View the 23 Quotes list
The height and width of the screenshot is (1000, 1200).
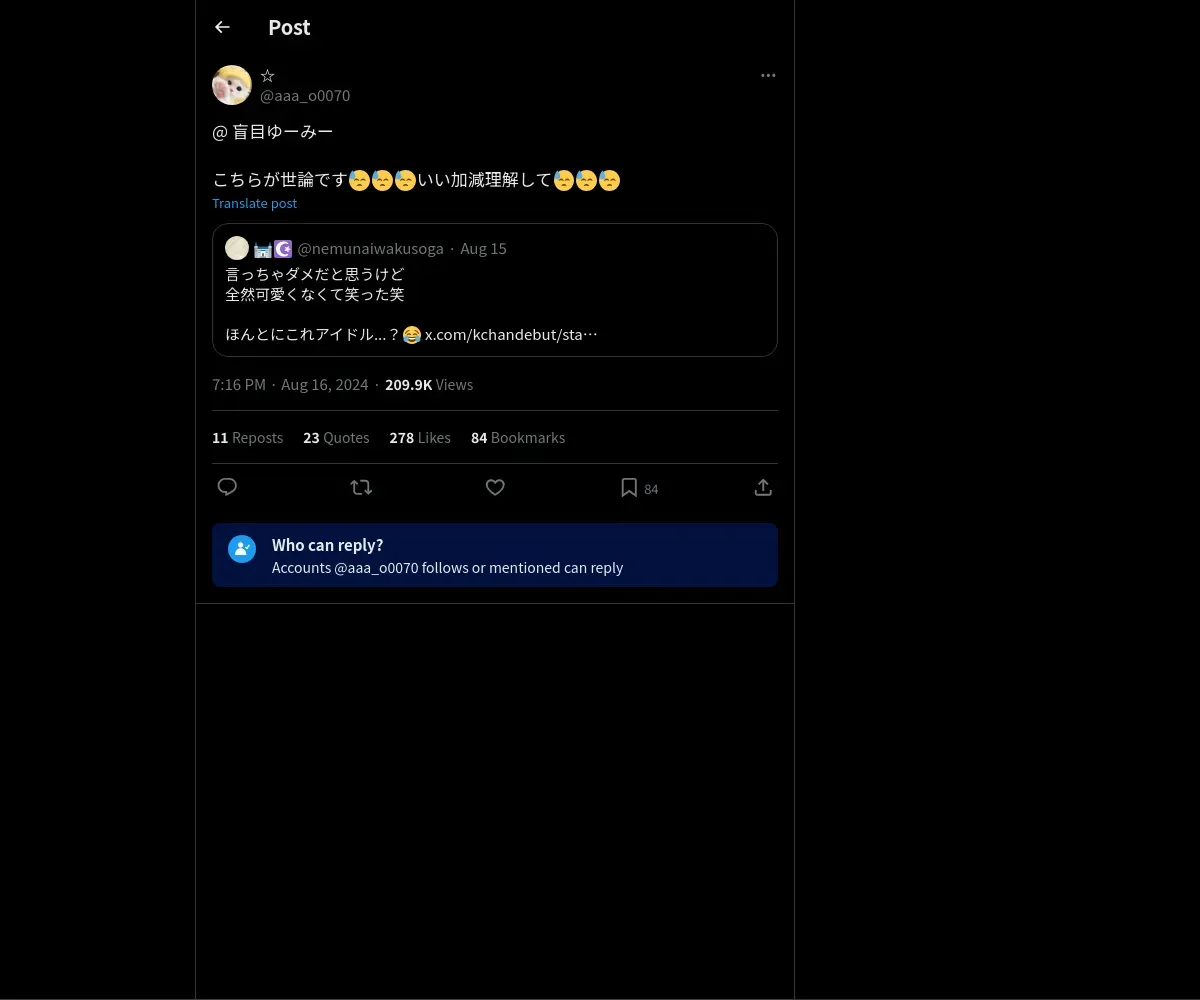point(336,438)
